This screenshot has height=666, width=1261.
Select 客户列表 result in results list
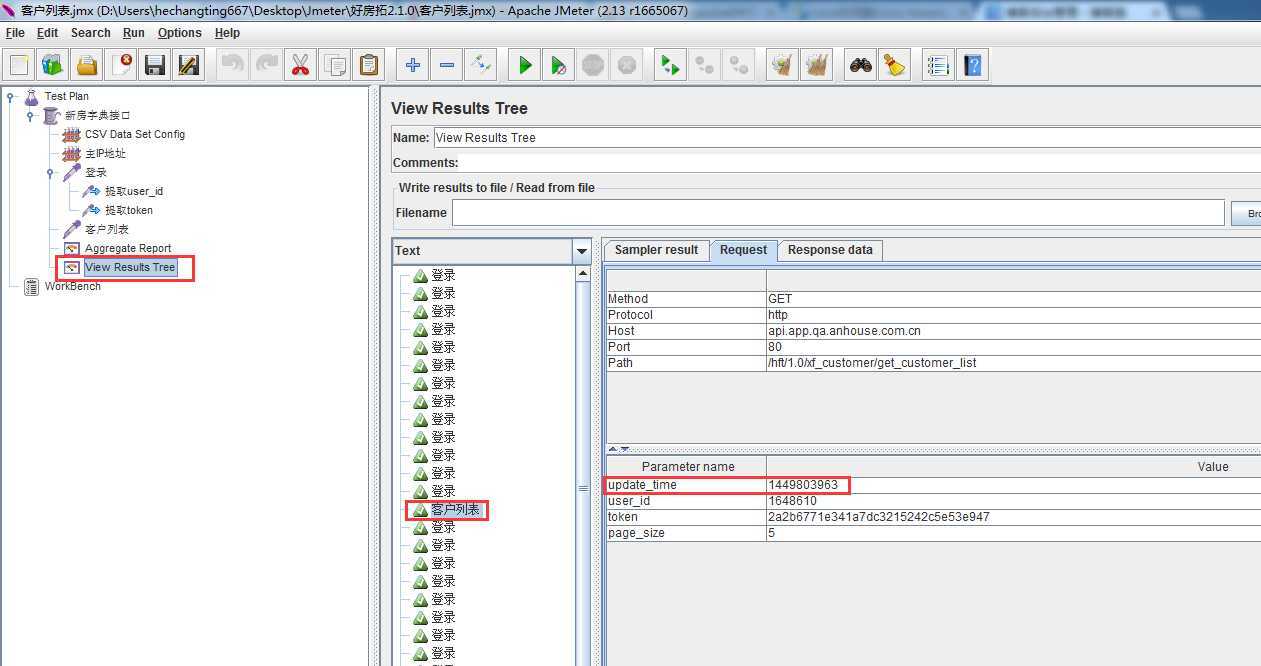click(x=456, y=510)
